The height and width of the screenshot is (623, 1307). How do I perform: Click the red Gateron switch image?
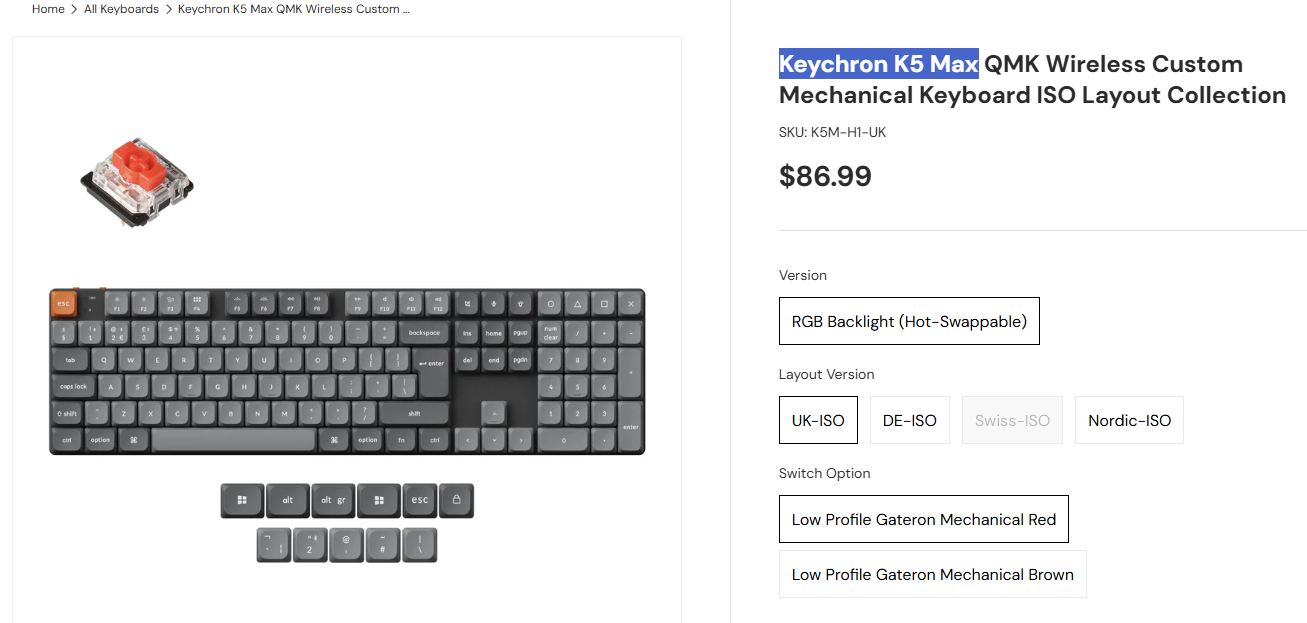tap(137, 177)
